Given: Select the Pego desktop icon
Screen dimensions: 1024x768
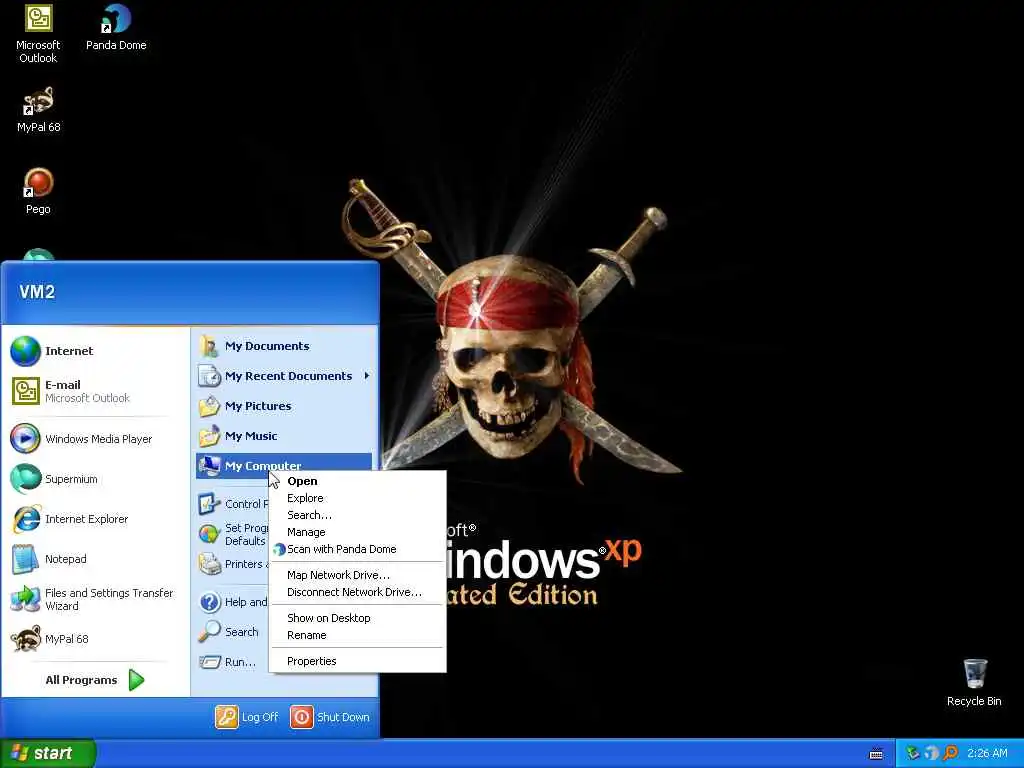Looking at the screenshot, I should click(x=38, y=191).
